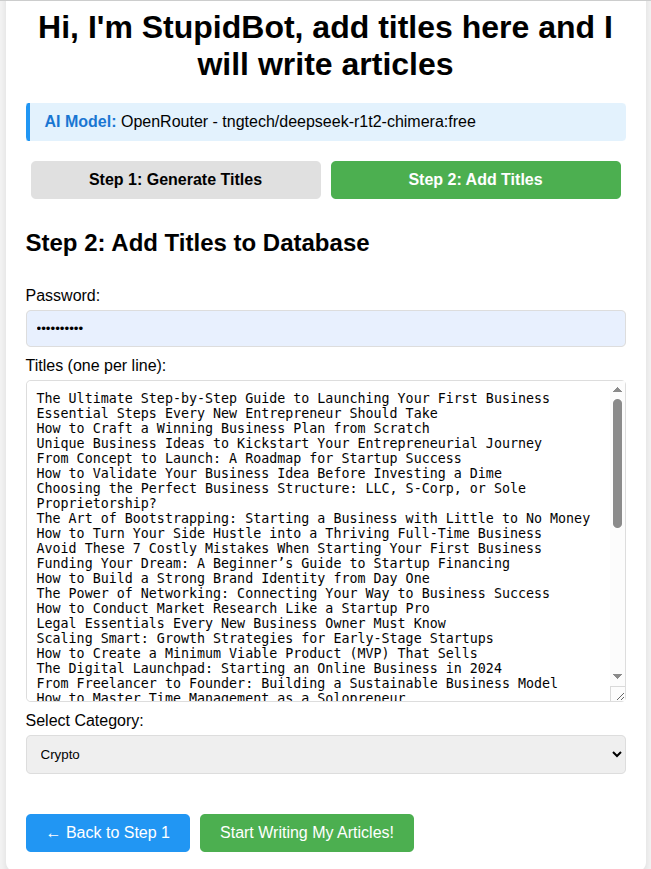The height and width of the screenshot is (869, 651).
Task: Switch to Step 1: Generate Titles tab
Action: 175,180
